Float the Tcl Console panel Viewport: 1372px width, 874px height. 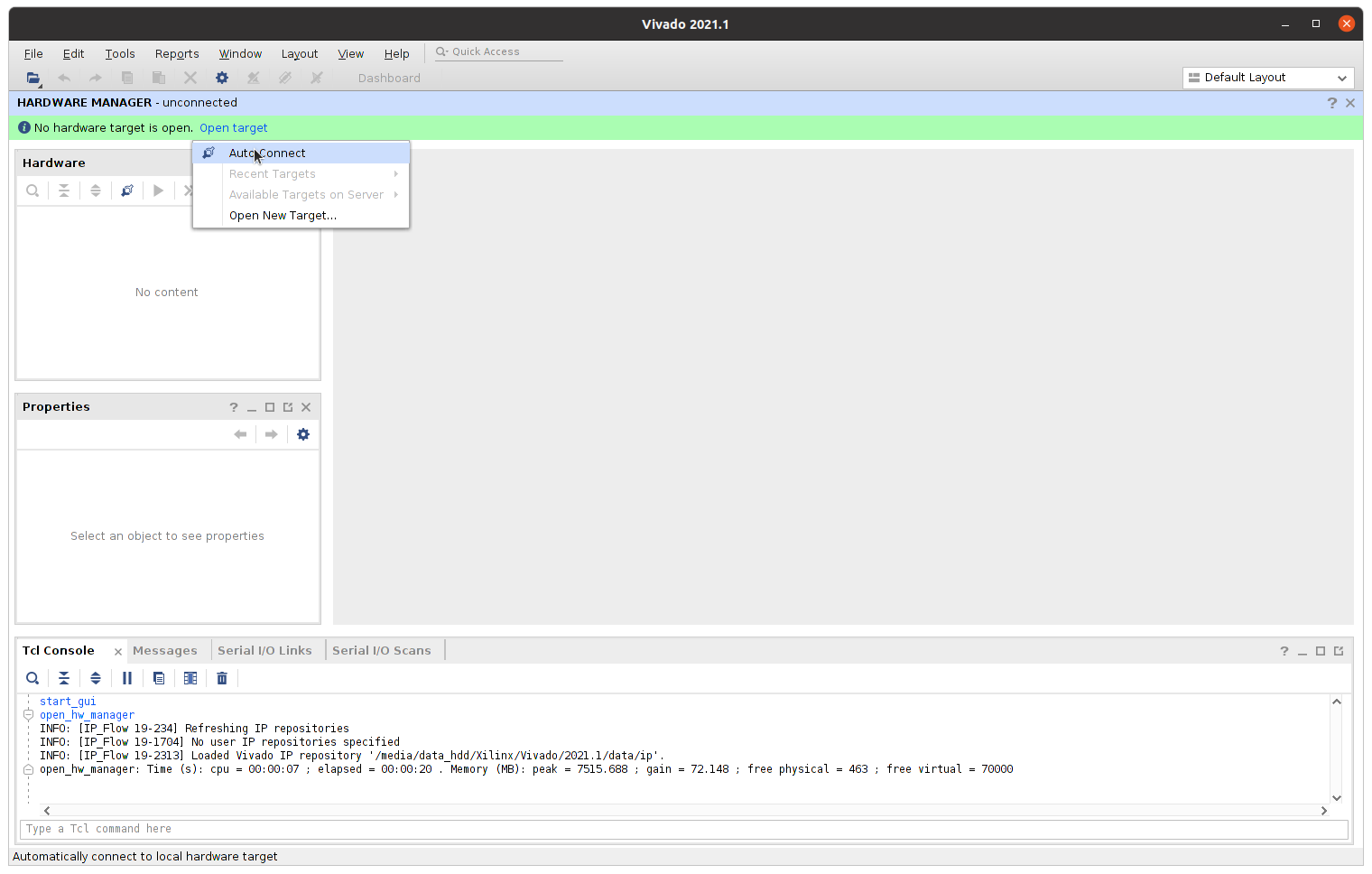click(1339, 651)
